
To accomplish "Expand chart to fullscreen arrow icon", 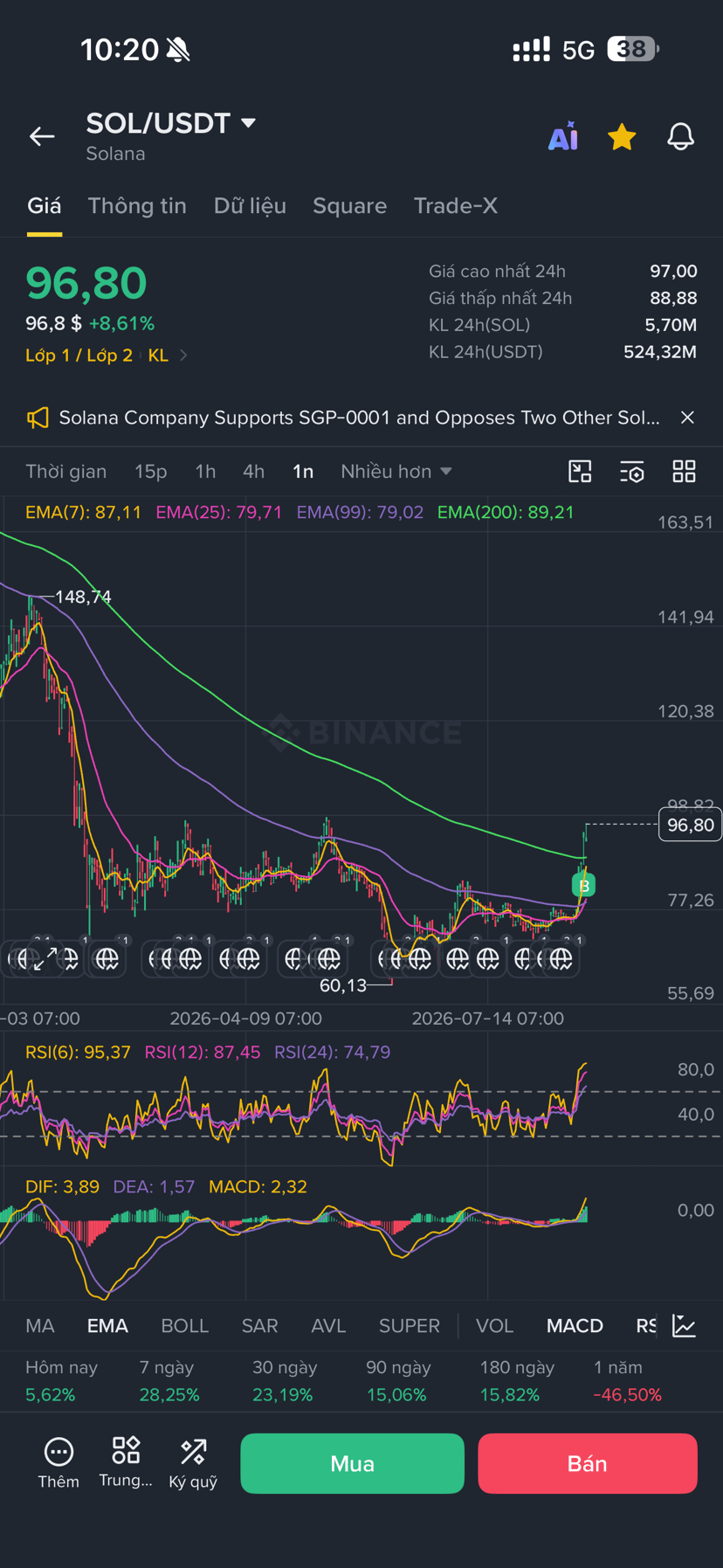I will [x=45, y=958].
